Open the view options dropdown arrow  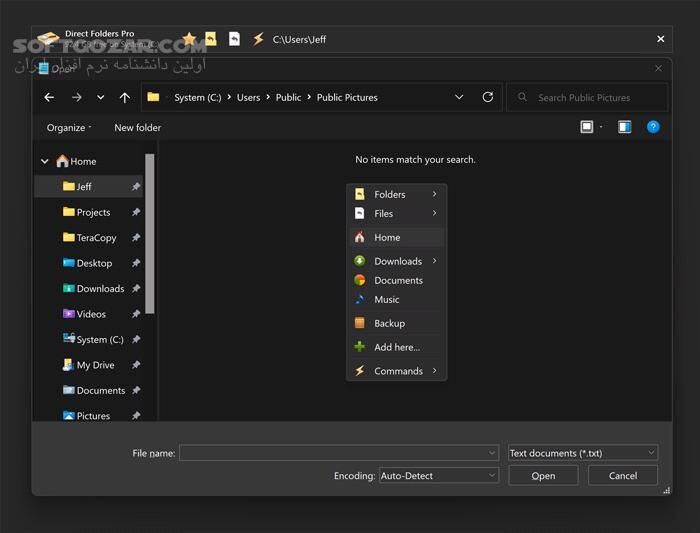(601, 127)
